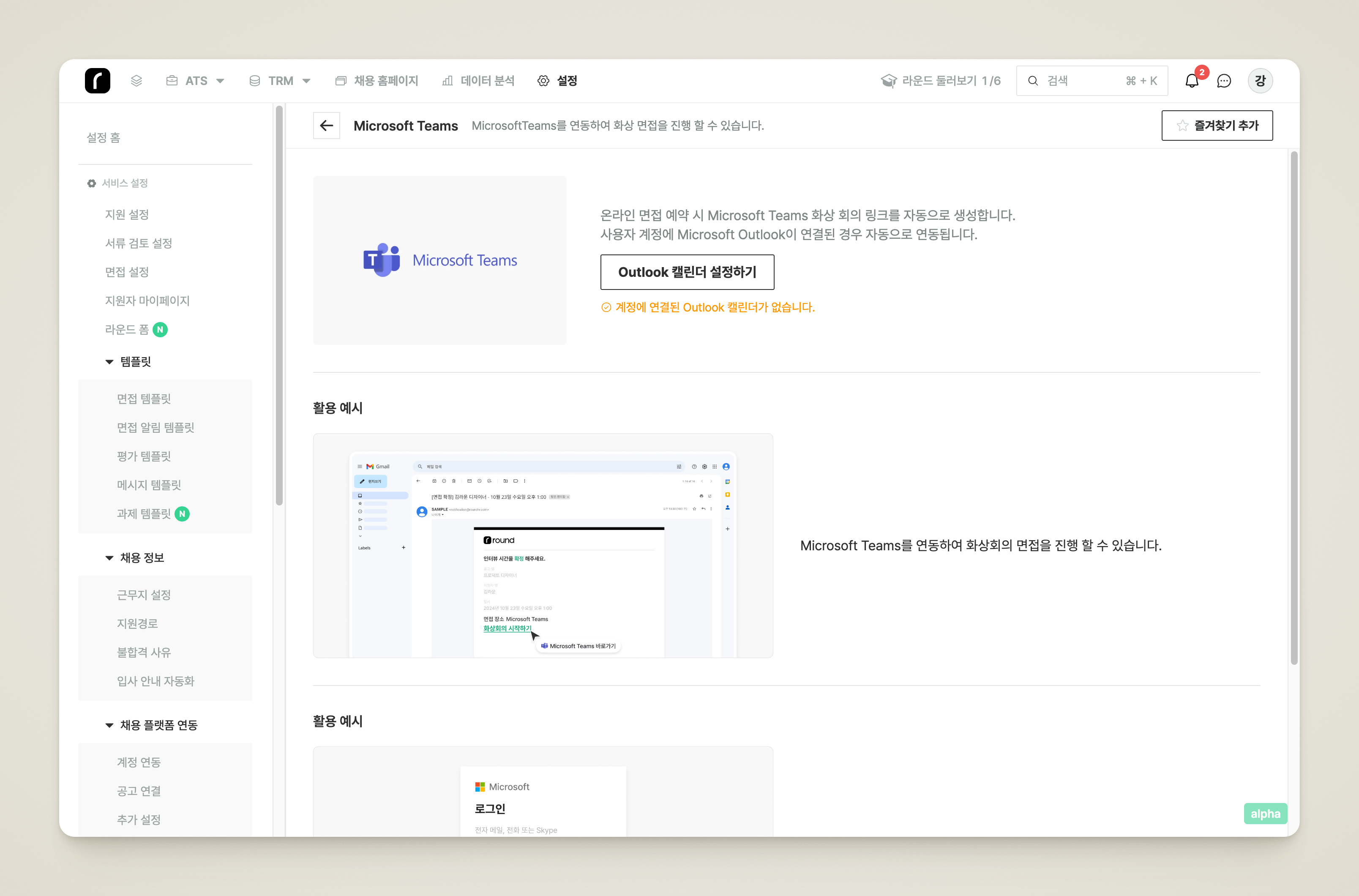Click the graduation cap tour icon
Image resolution: width=1359 pixels, height=896 pixels.
click(888, 81)
